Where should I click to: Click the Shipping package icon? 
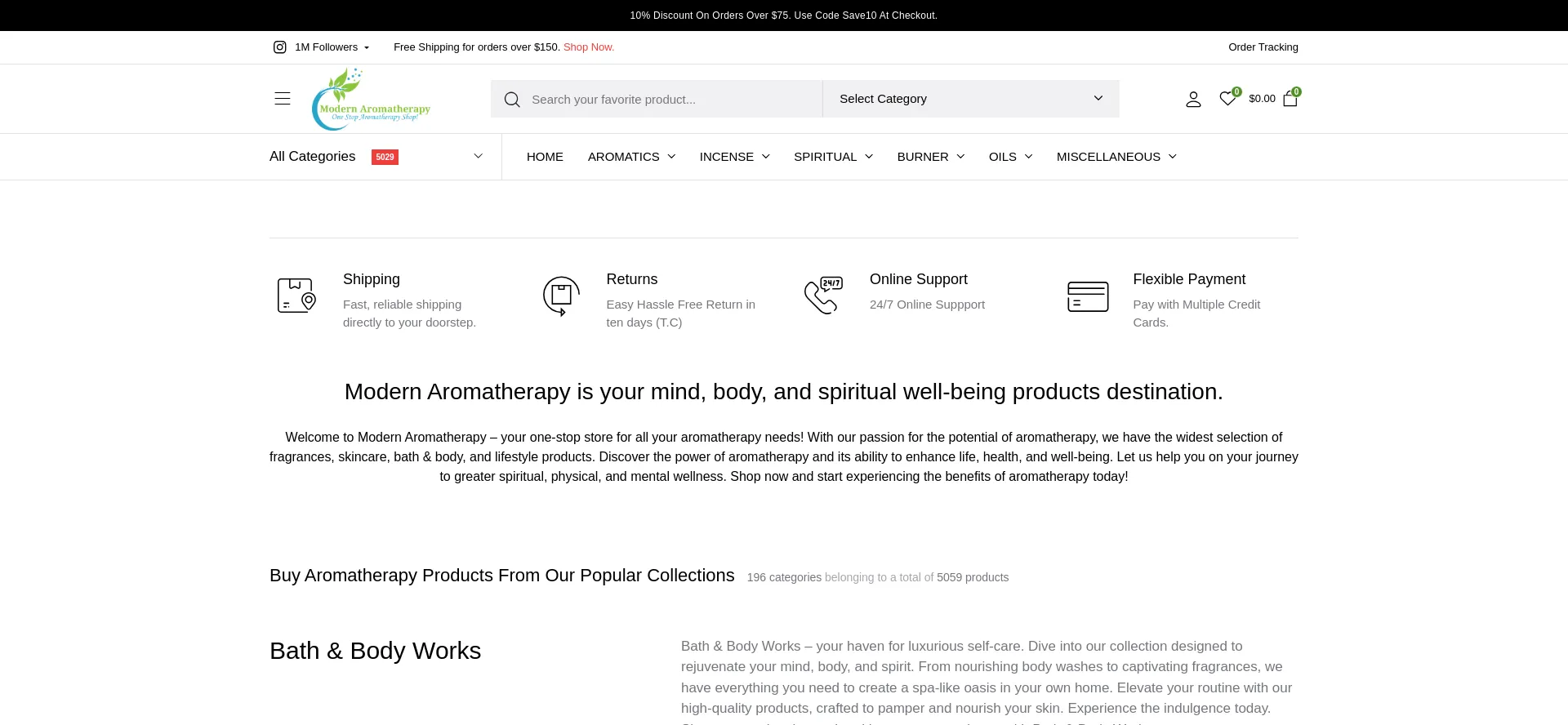(x=296, y=296)
